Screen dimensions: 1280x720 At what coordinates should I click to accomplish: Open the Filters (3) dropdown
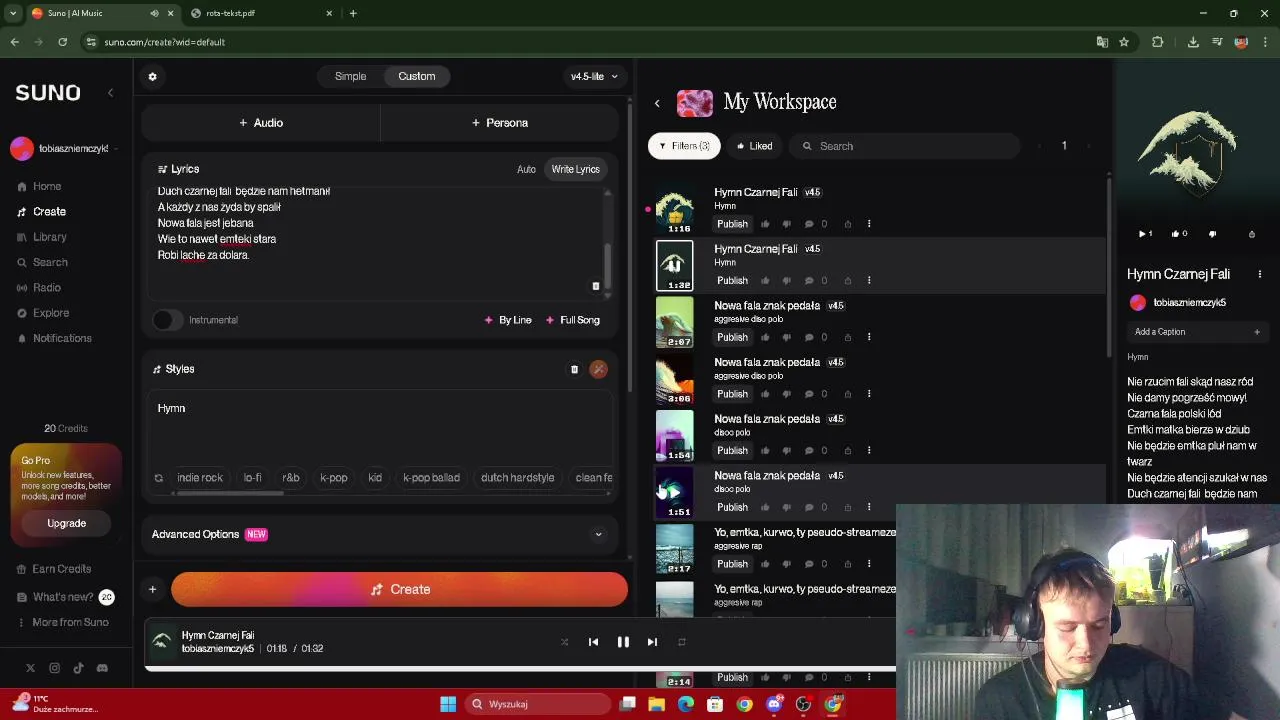pos(685,146)
